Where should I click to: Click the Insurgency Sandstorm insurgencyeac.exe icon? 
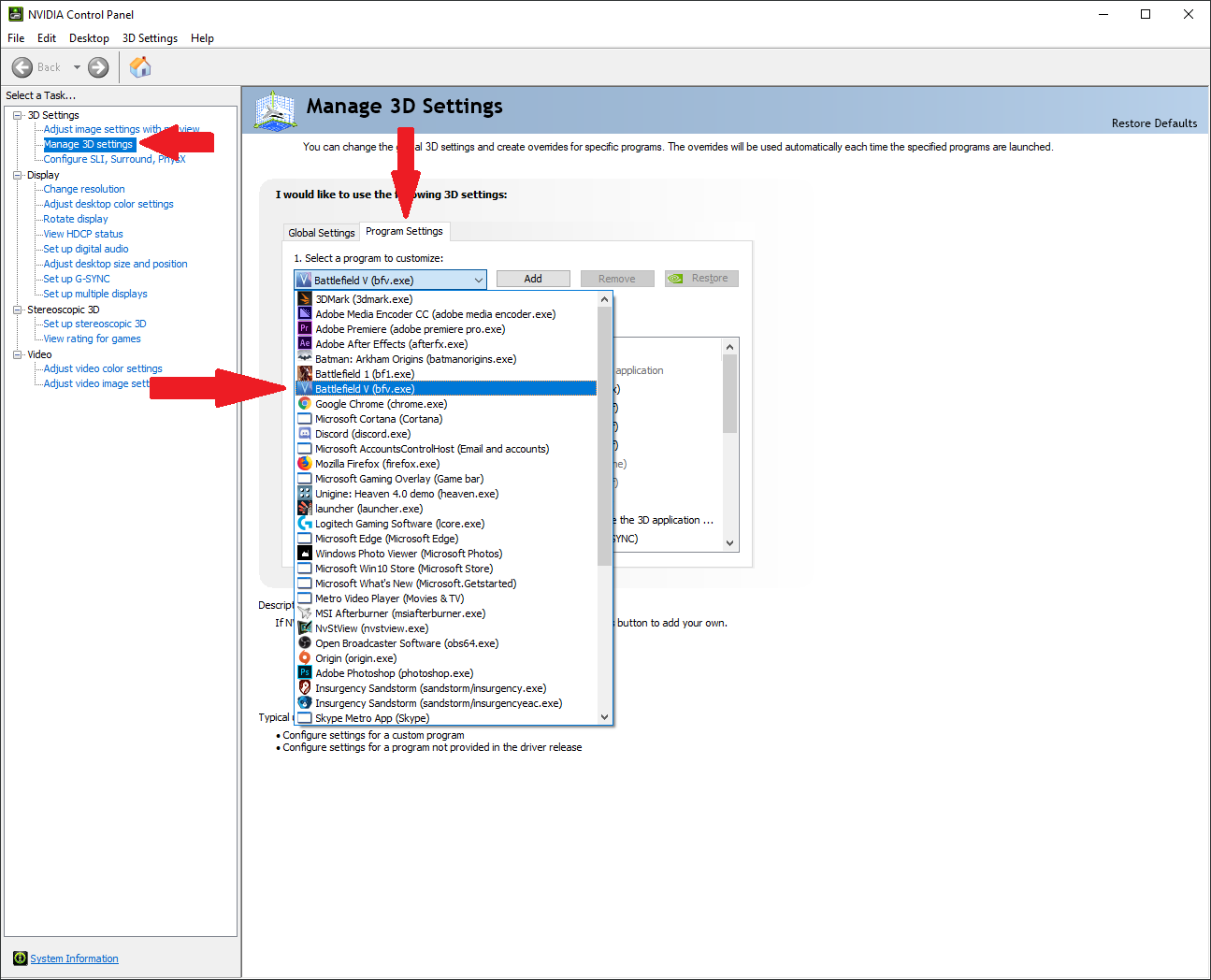pos(305,703)
